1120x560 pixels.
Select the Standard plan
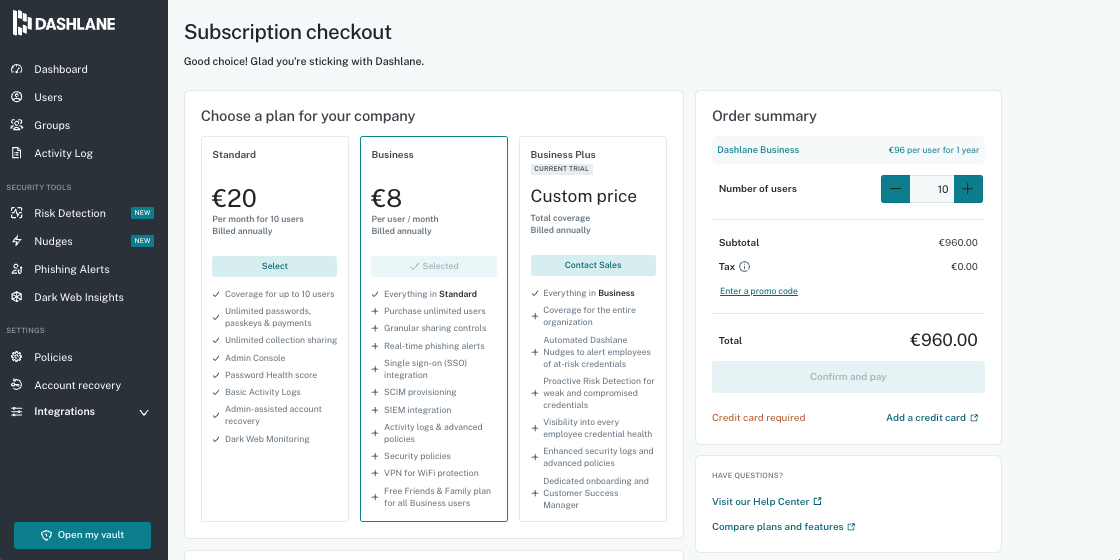[274, 266]
